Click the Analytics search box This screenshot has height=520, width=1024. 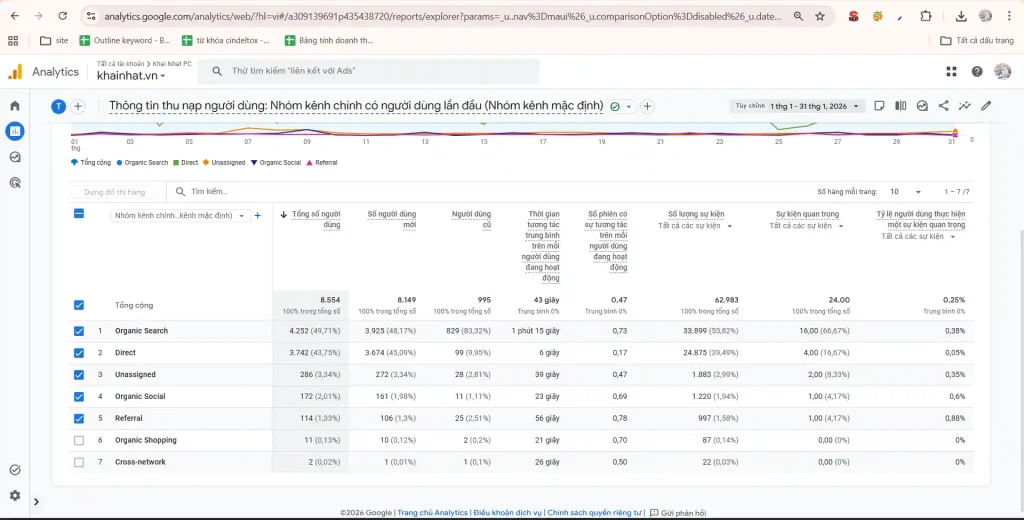click(369, 71)
